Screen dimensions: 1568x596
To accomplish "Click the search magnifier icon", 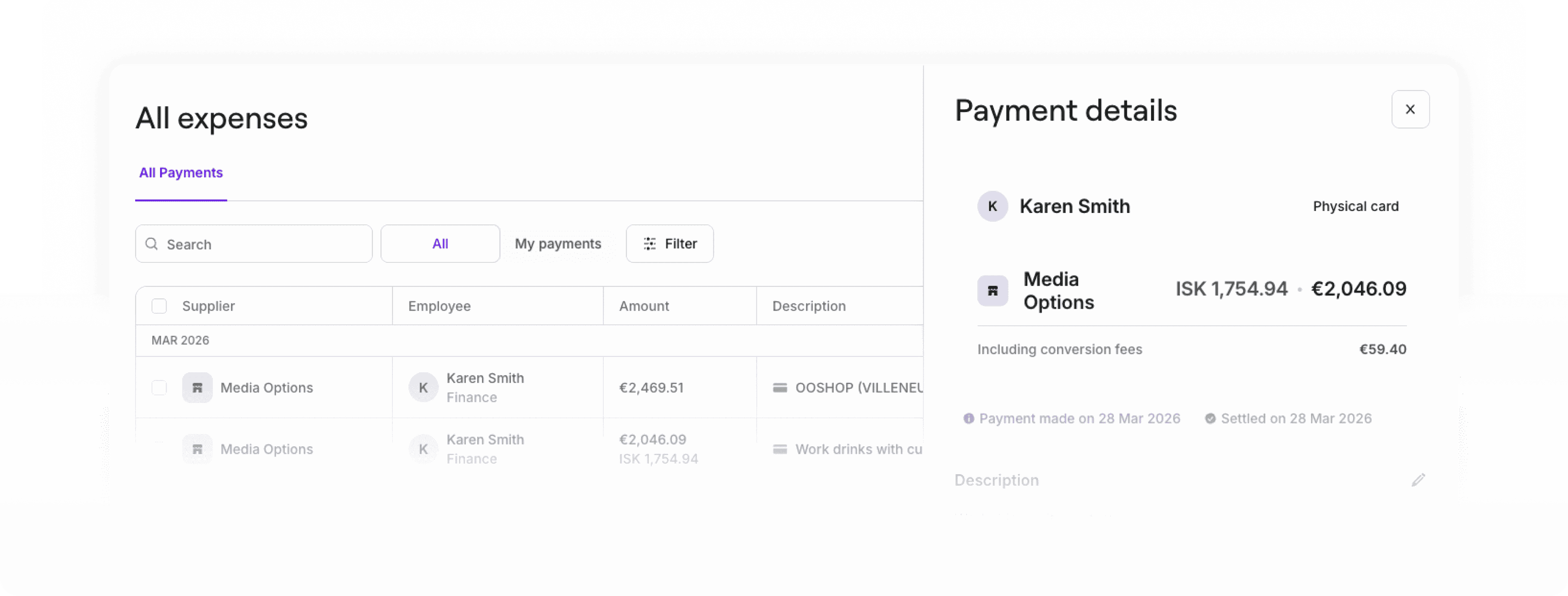I will click(152, 244).
